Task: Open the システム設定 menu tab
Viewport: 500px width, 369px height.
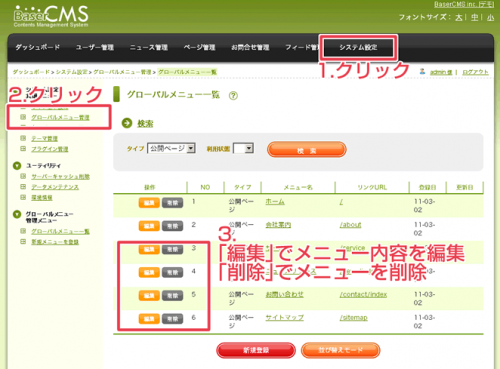Action: (x=358, y=47)
